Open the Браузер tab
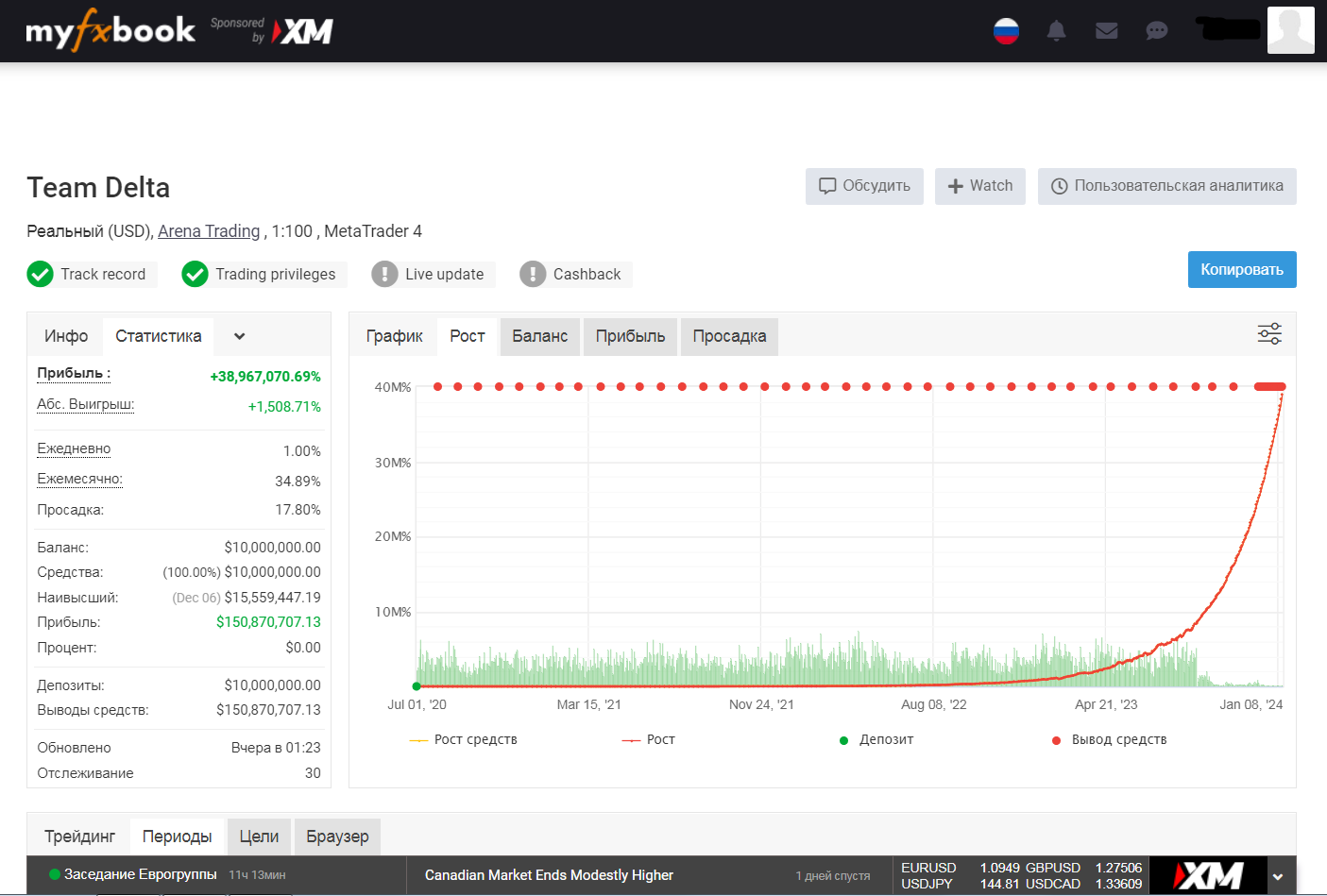Screen dimensions: 1327x896 (x=337, y=837)
